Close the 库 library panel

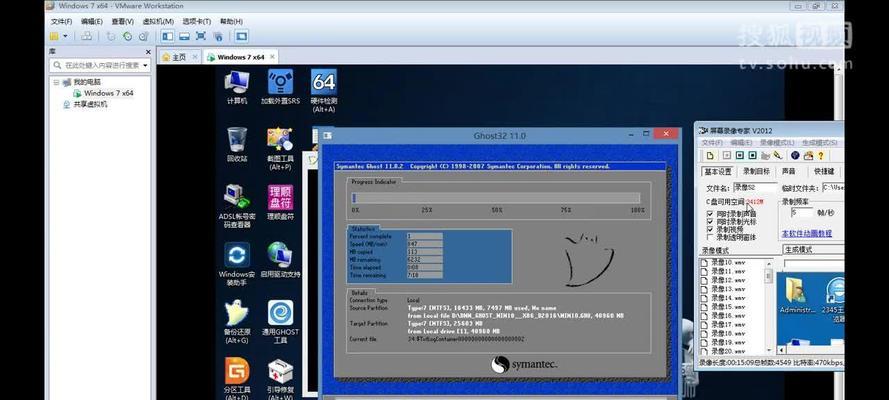coord(149,52)
